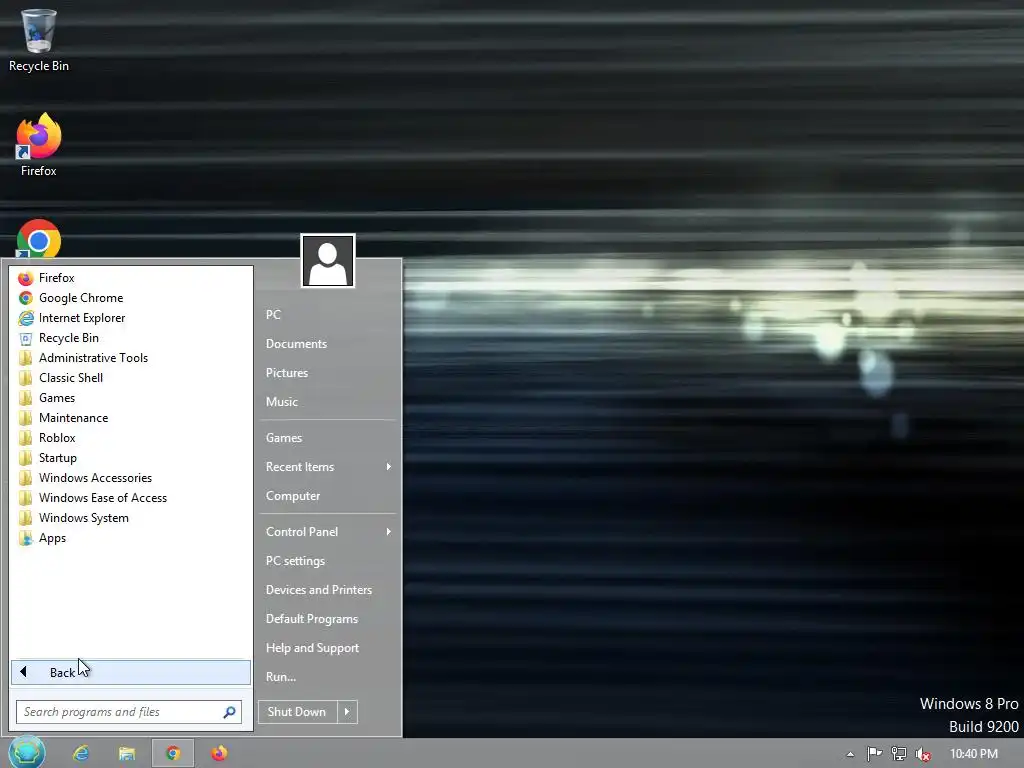The width and height of the screenshot is (1024, 768).
Task: Open File Explorer from the taskbar
Action: (127, 754)
